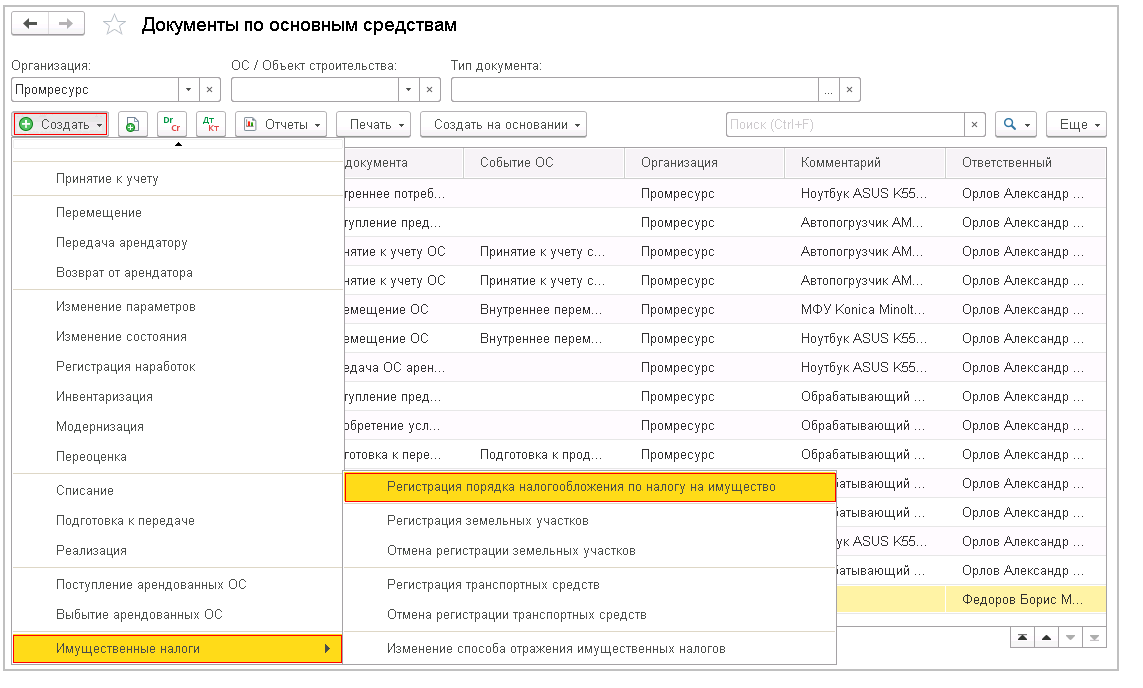Expand the Организация dropdown list
Image resolution: width=1143 pixels, height=688 pixels.
pyautogui.click(x=188, y=90)
